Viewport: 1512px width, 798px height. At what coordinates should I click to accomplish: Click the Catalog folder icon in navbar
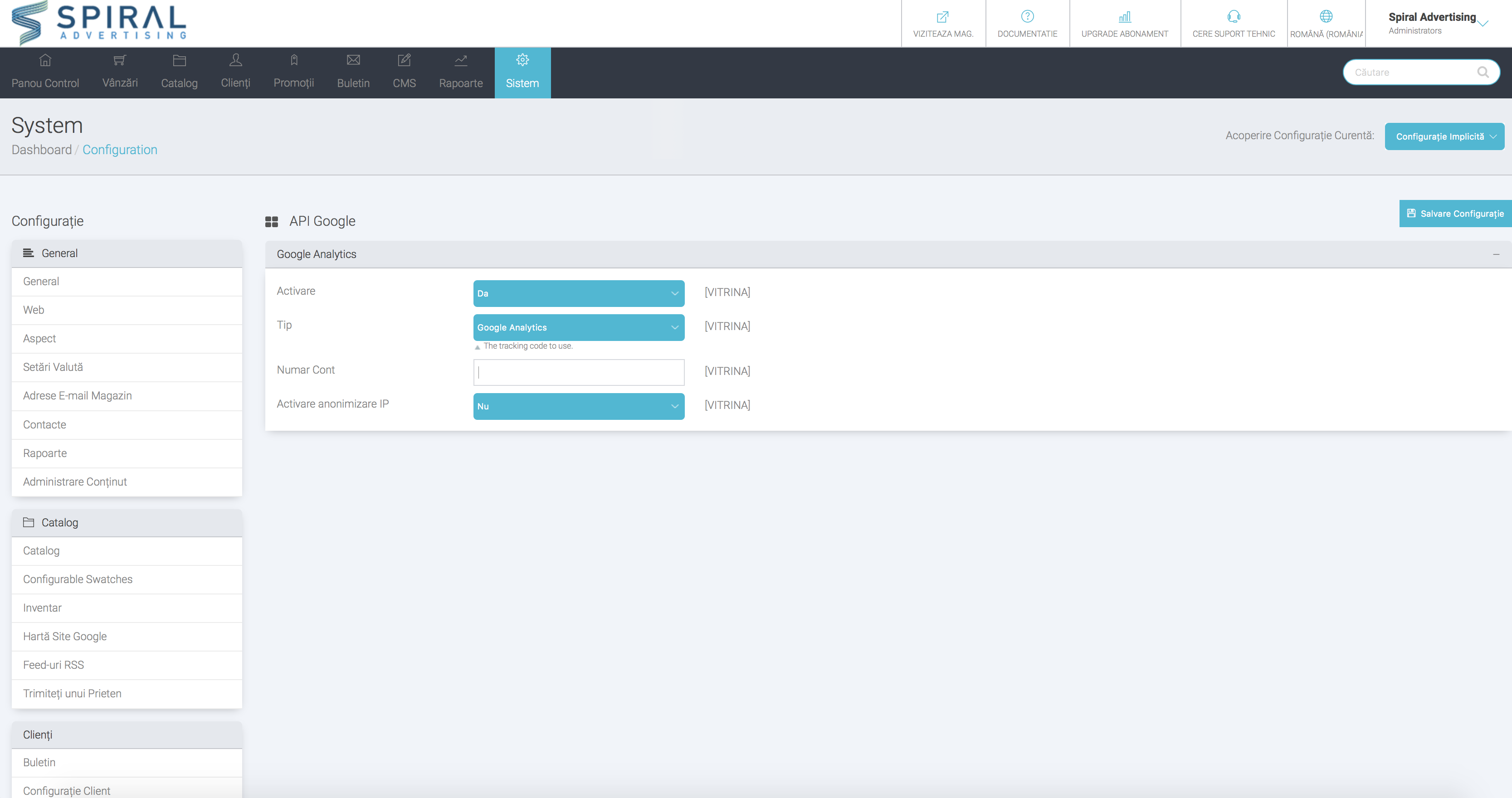180,60
